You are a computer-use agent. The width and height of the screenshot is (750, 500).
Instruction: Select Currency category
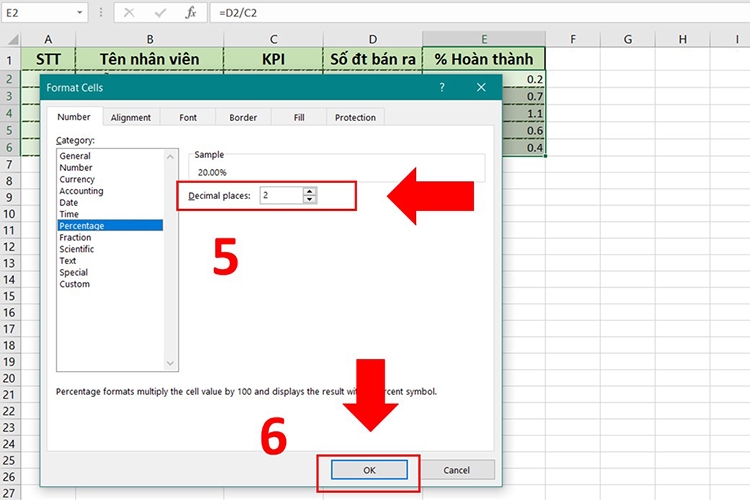[x=110, y=179]
